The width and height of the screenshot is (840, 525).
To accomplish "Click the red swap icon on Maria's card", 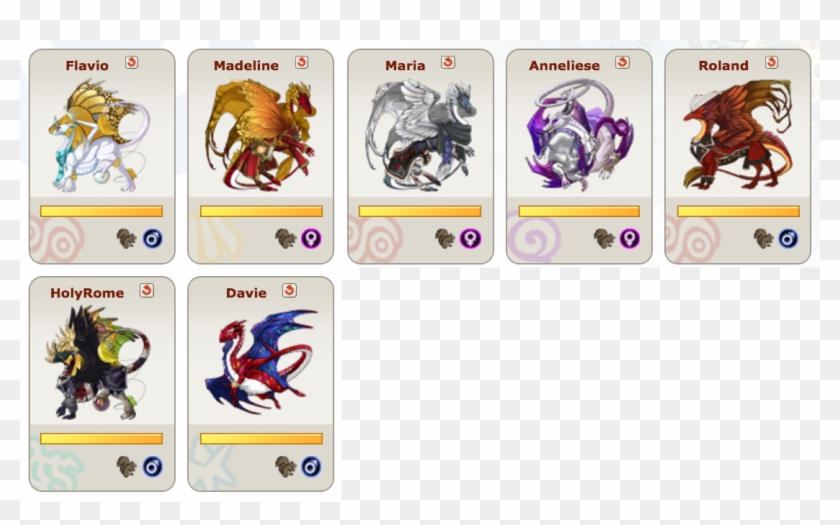I will click(x=448, y=63).
